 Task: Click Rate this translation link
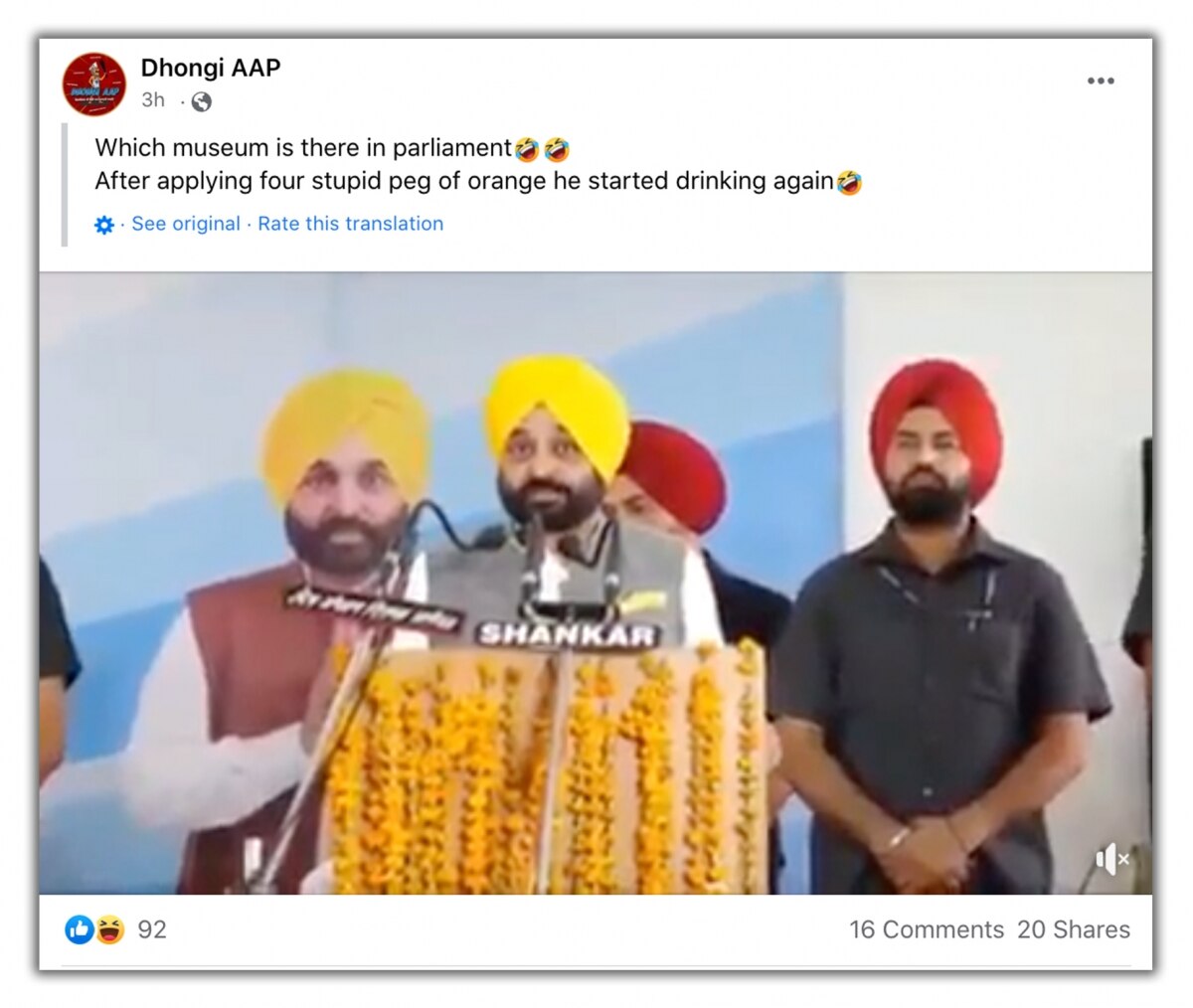(351, 224)
